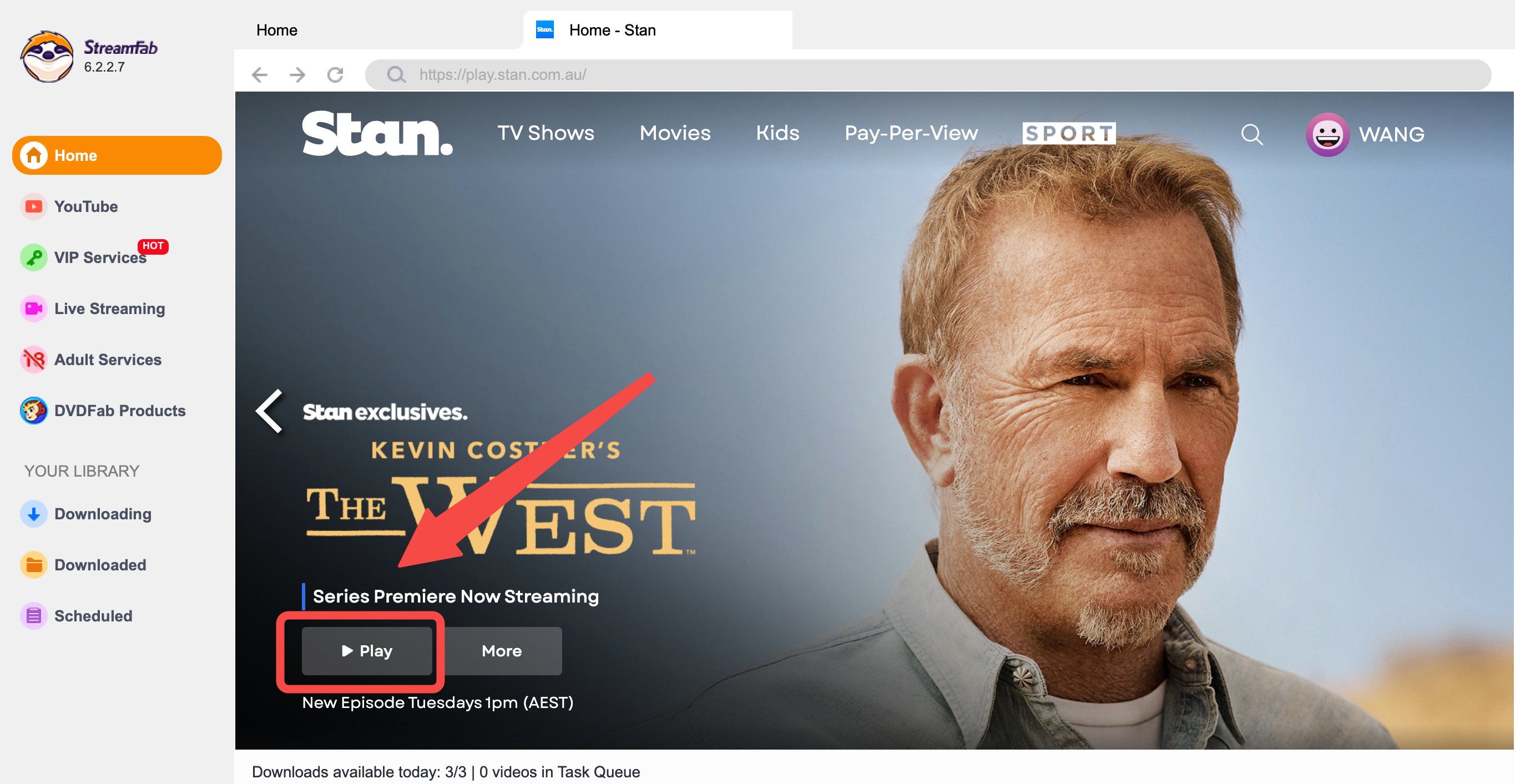Click the More button
Screen dimensions: 1515x784
tap(502, 650)
